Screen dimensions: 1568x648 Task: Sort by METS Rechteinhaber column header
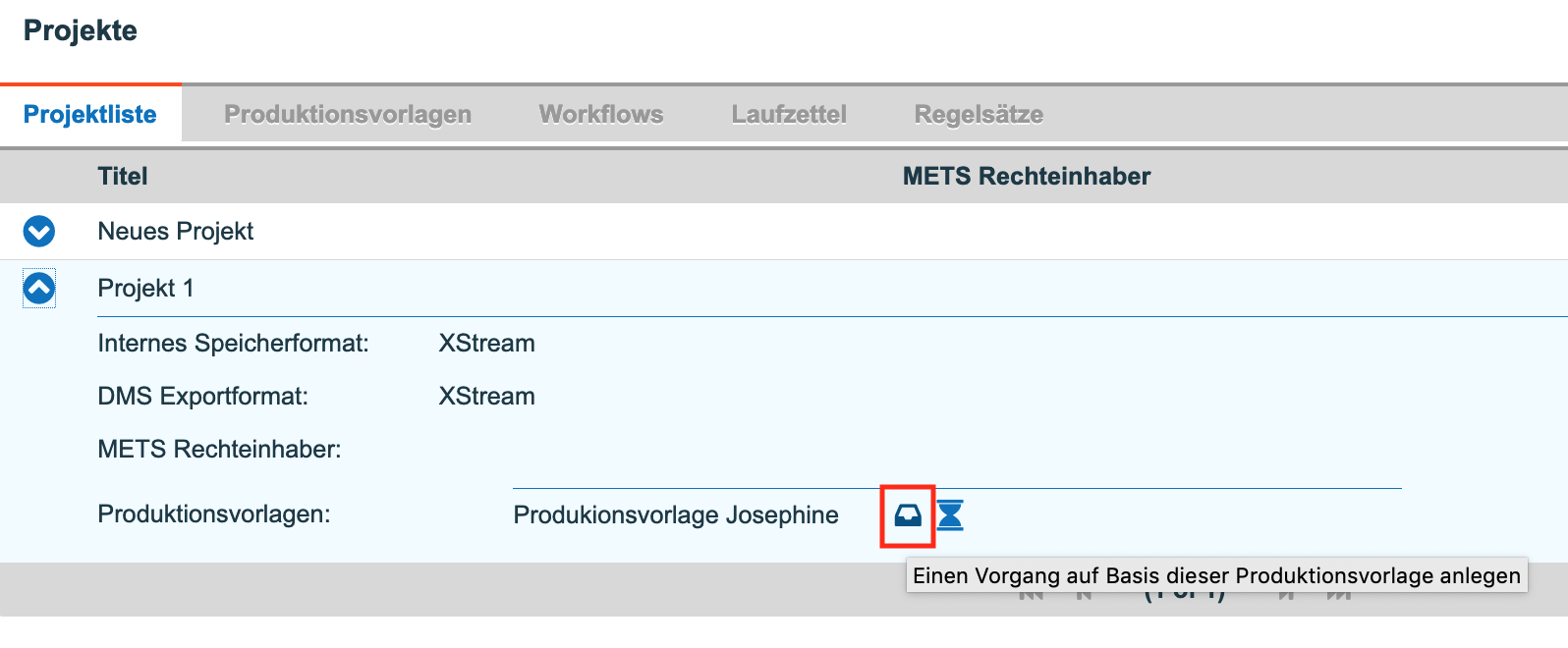click(1027, 177)
